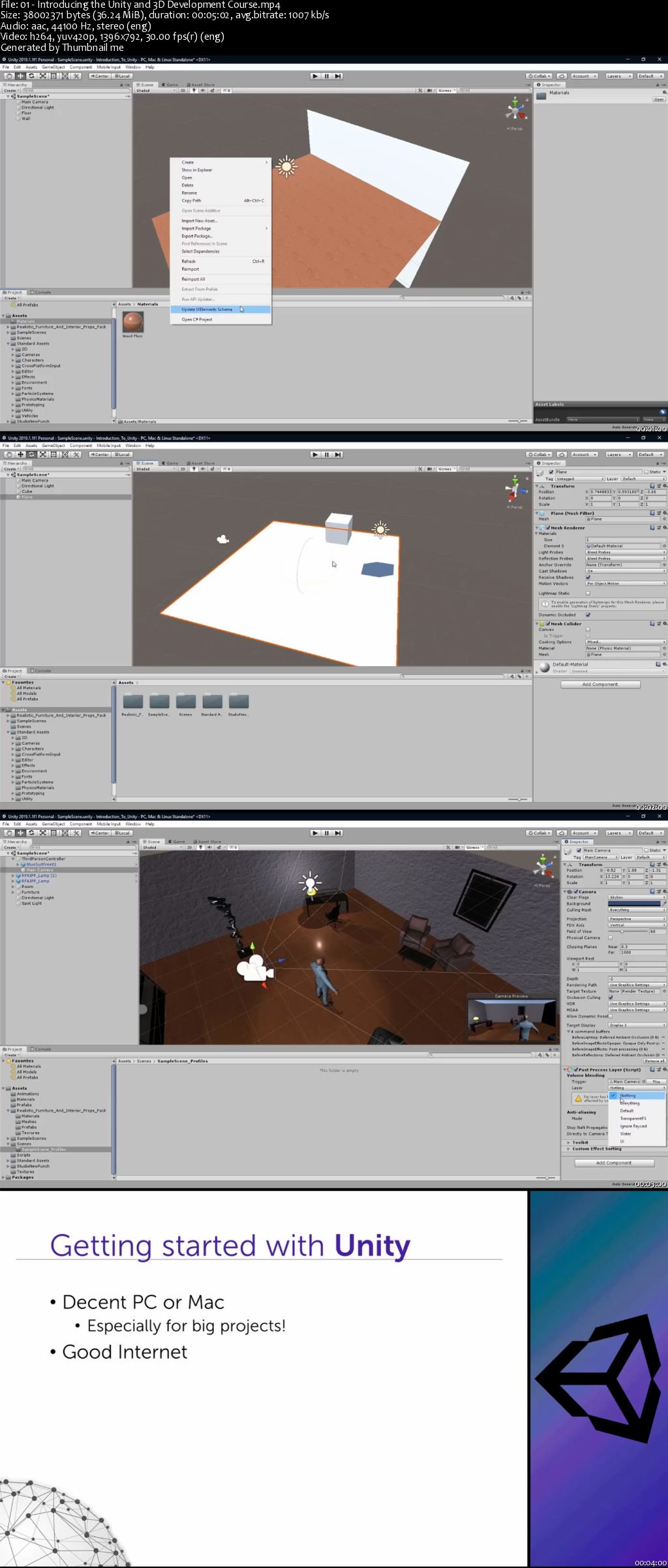Click custom tools icon in Main Camera window

pyautogui.click(x=76, y=833)
